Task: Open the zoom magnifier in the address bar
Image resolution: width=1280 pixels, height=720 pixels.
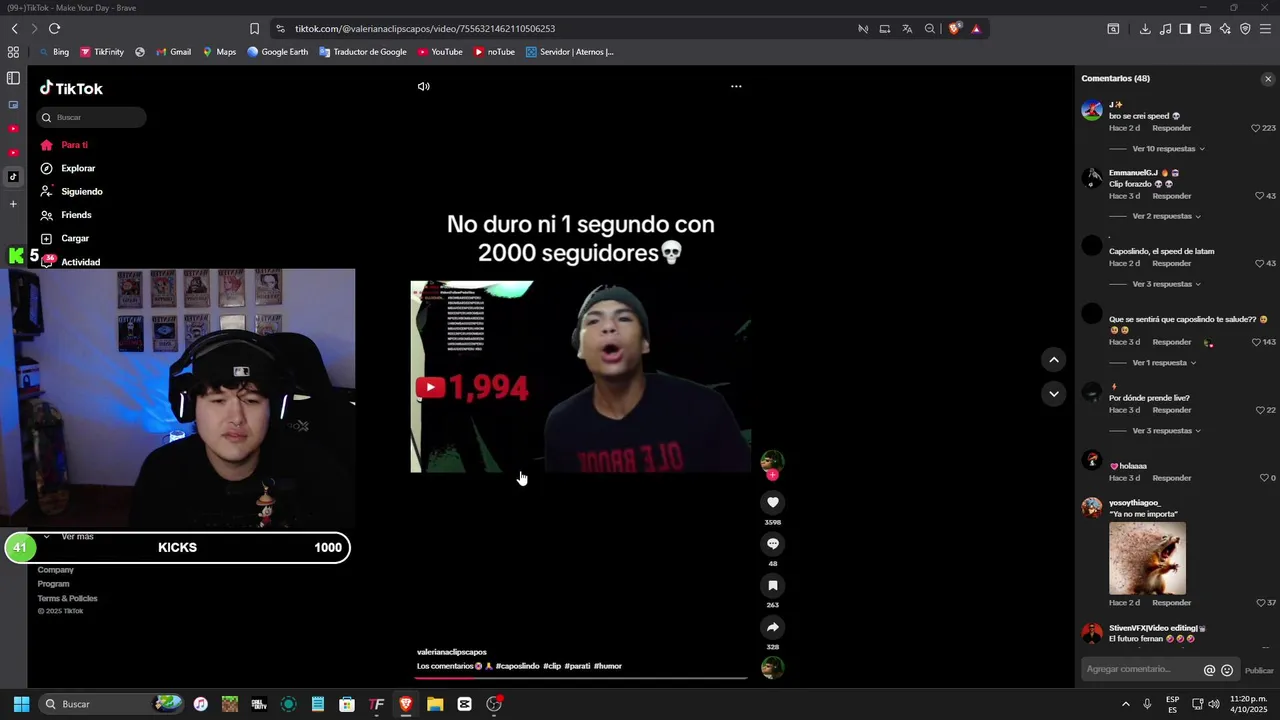Action: point(930,29)
